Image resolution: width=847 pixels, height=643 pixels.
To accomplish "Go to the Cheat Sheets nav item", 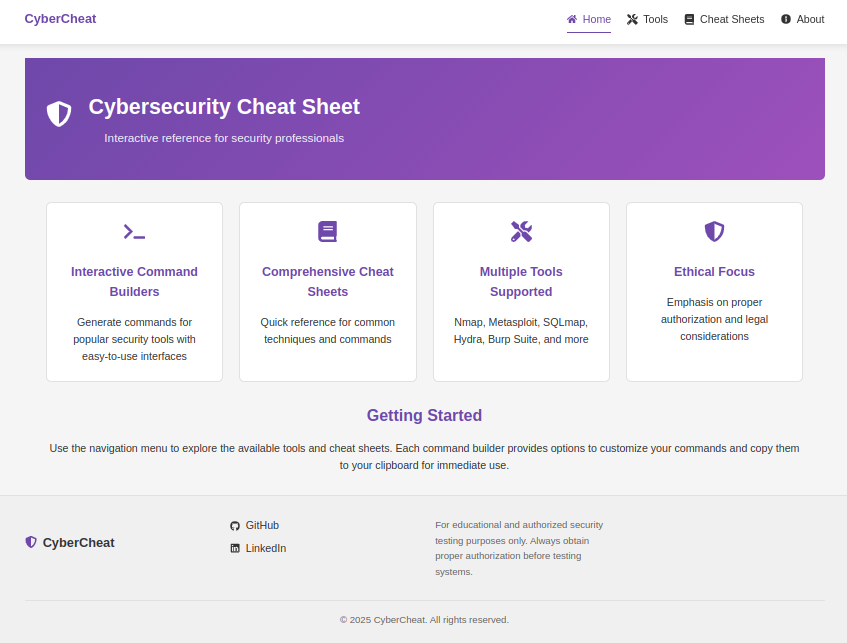I will [724, 19].
